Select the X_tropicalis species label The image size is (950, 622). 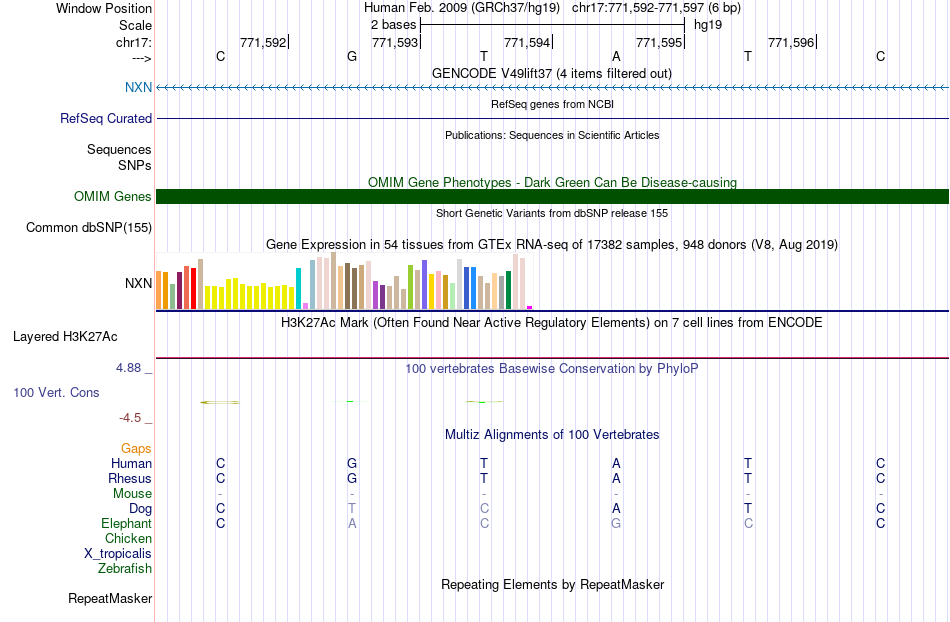pyautogui.click(x=118, y=554)
